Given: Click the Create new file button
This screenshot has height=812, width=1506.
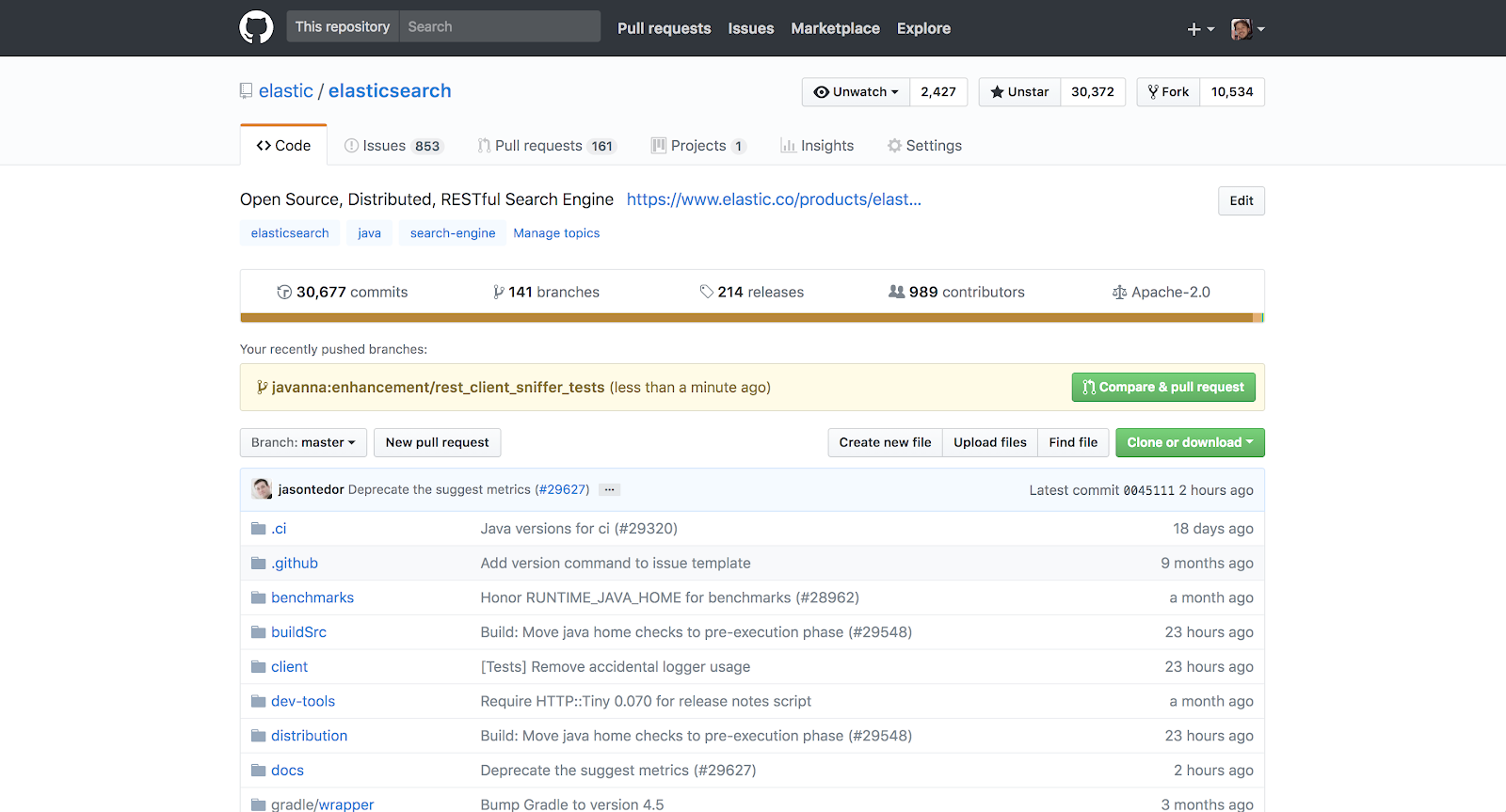Looking at the screenshot, I should point(885,443).
